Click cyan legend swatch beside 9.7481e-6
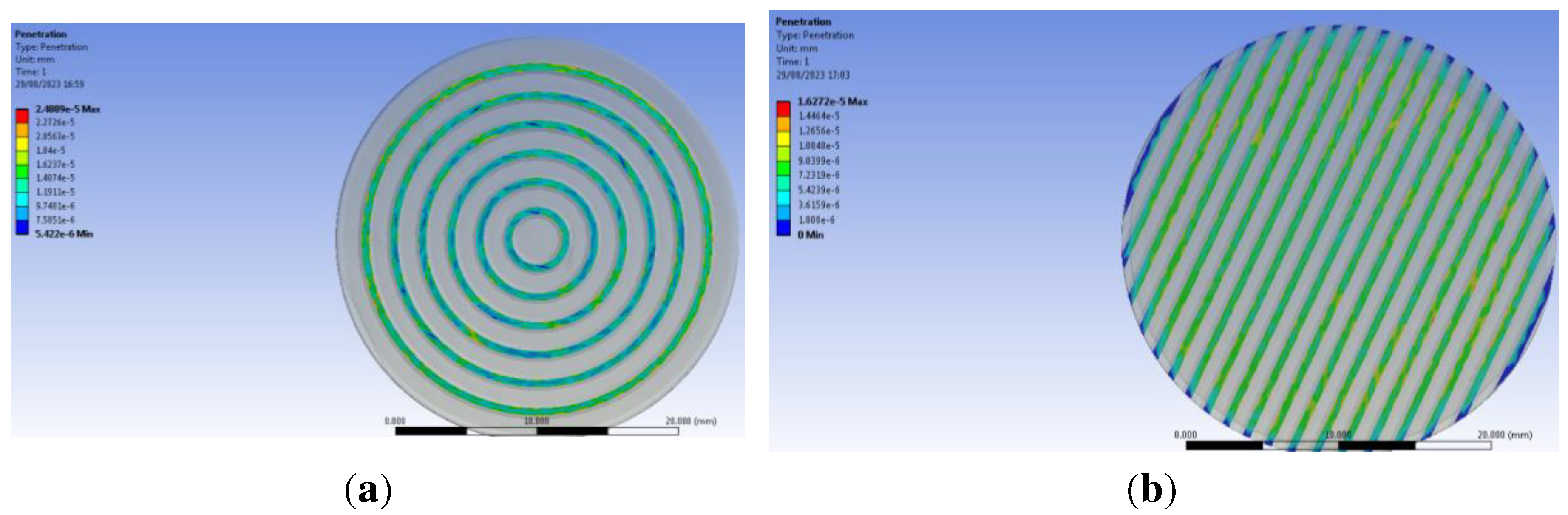The height and width of the screenshot is (515, 1568). coord(22,200)
